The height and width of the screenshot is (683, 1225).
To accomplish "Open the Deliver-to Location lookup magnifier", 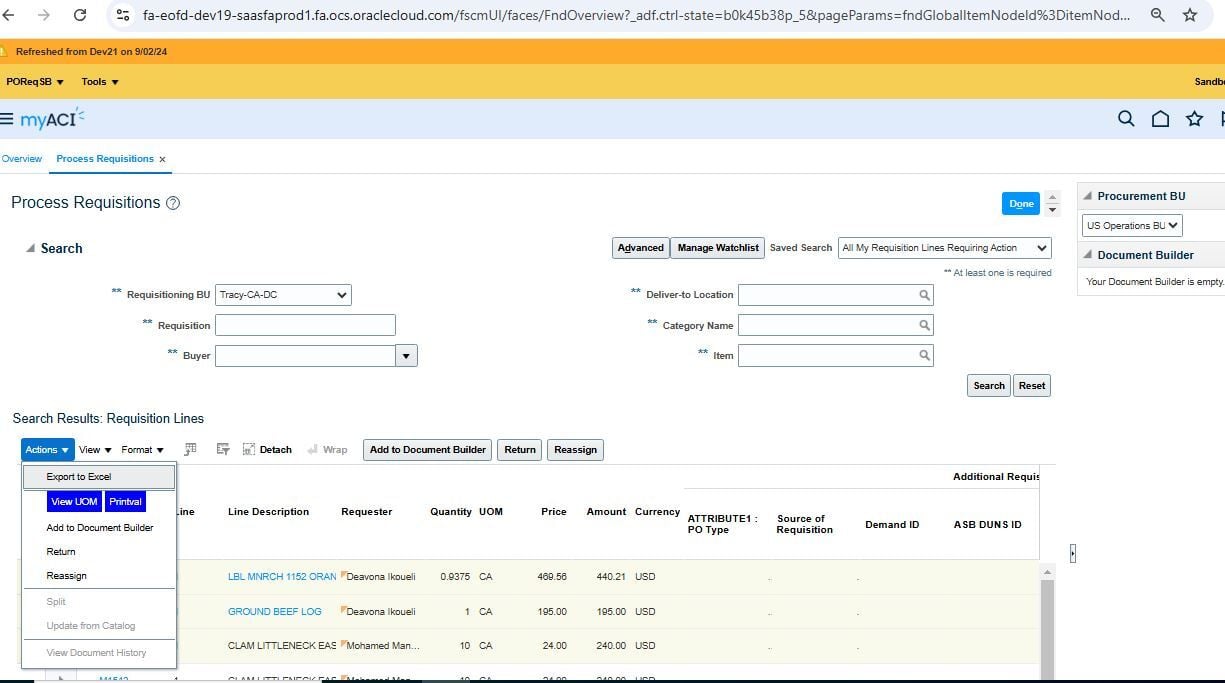I will tap(925, 295).
